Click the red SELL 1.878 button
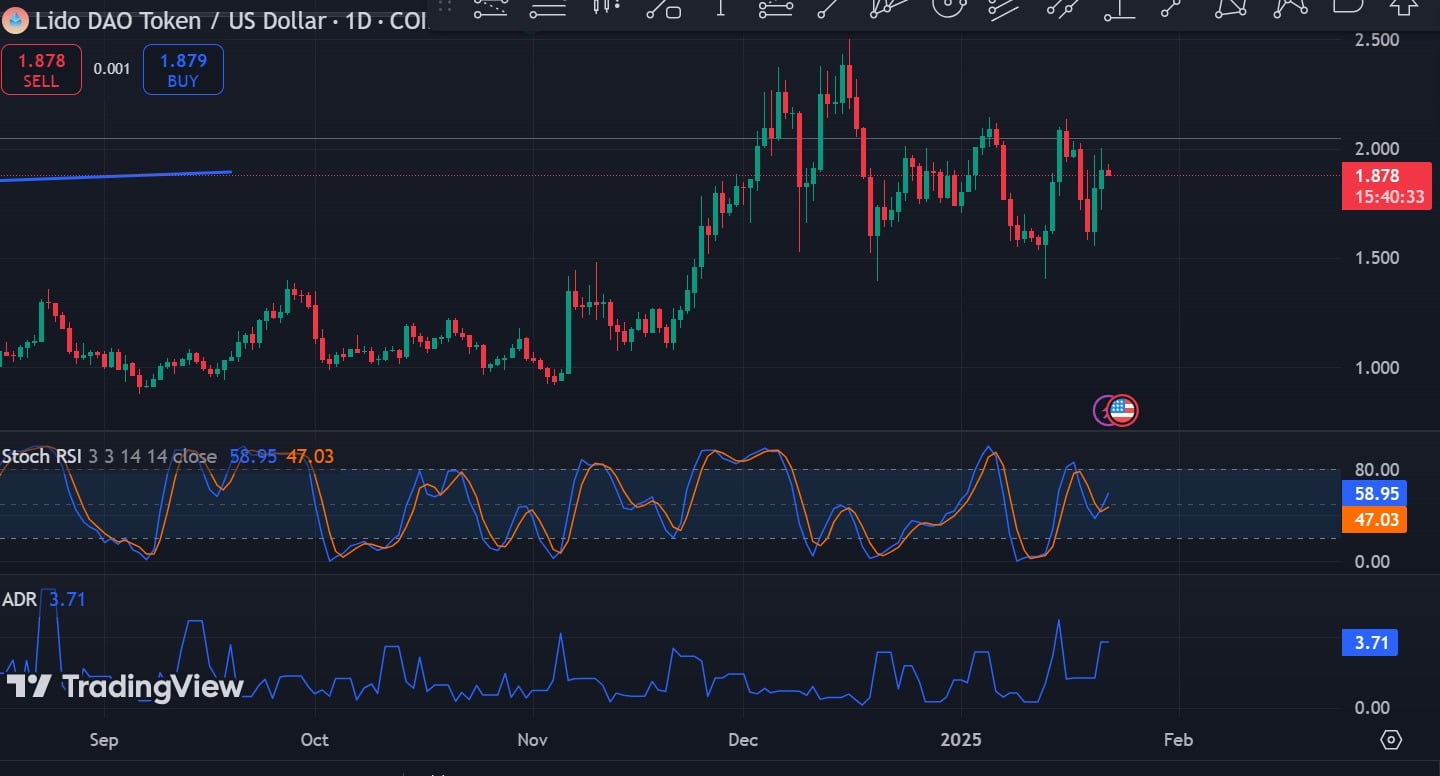The width and height of the screenshot is (1440, 776). point(41,70)
